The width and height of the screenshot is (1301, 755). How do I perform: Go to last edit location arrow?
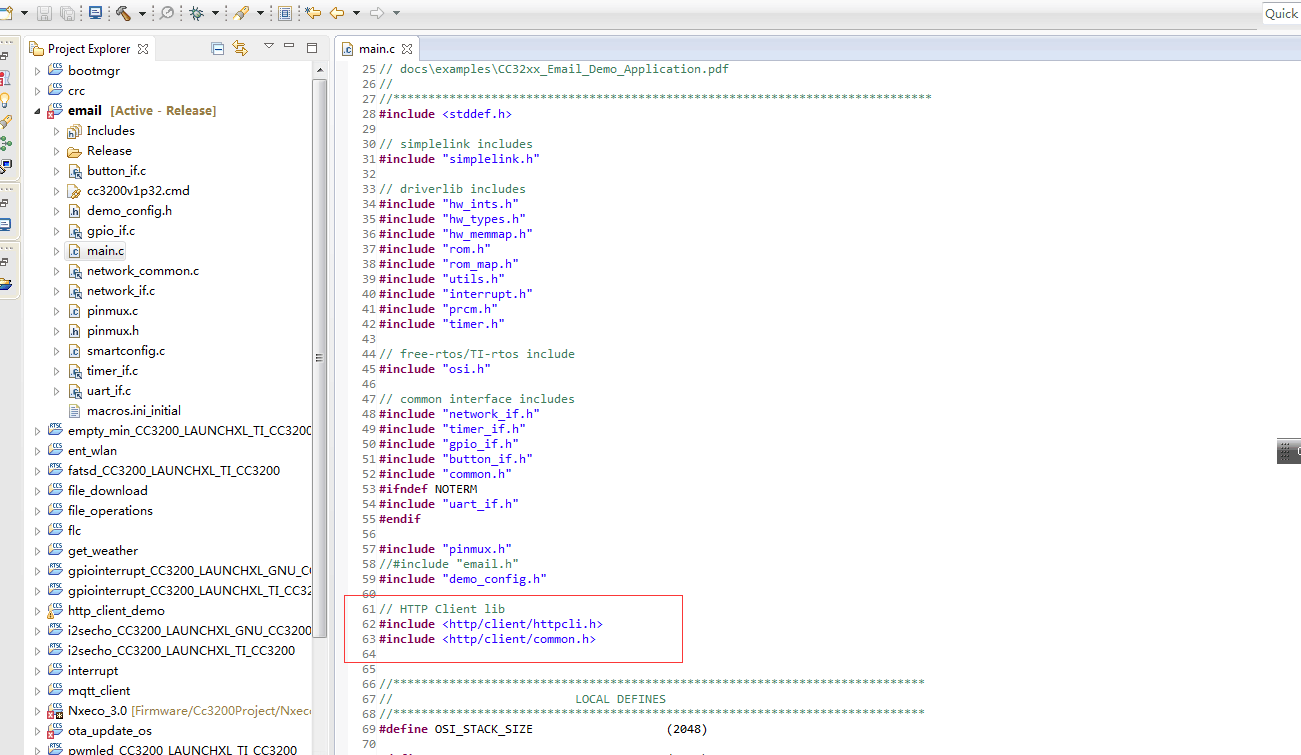pyautogui.click(x=313, y=13)
